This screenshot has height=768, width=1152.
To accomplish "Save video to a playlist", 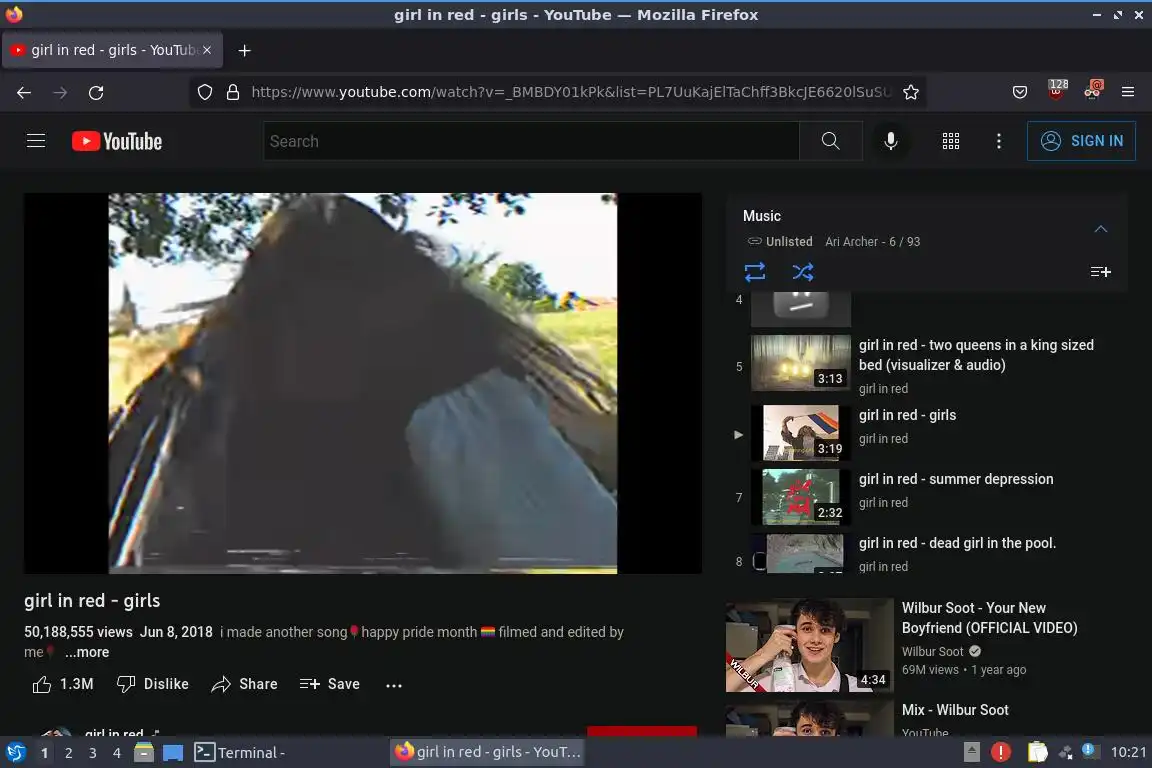I will pyautogui.click(x=329, y=684).
